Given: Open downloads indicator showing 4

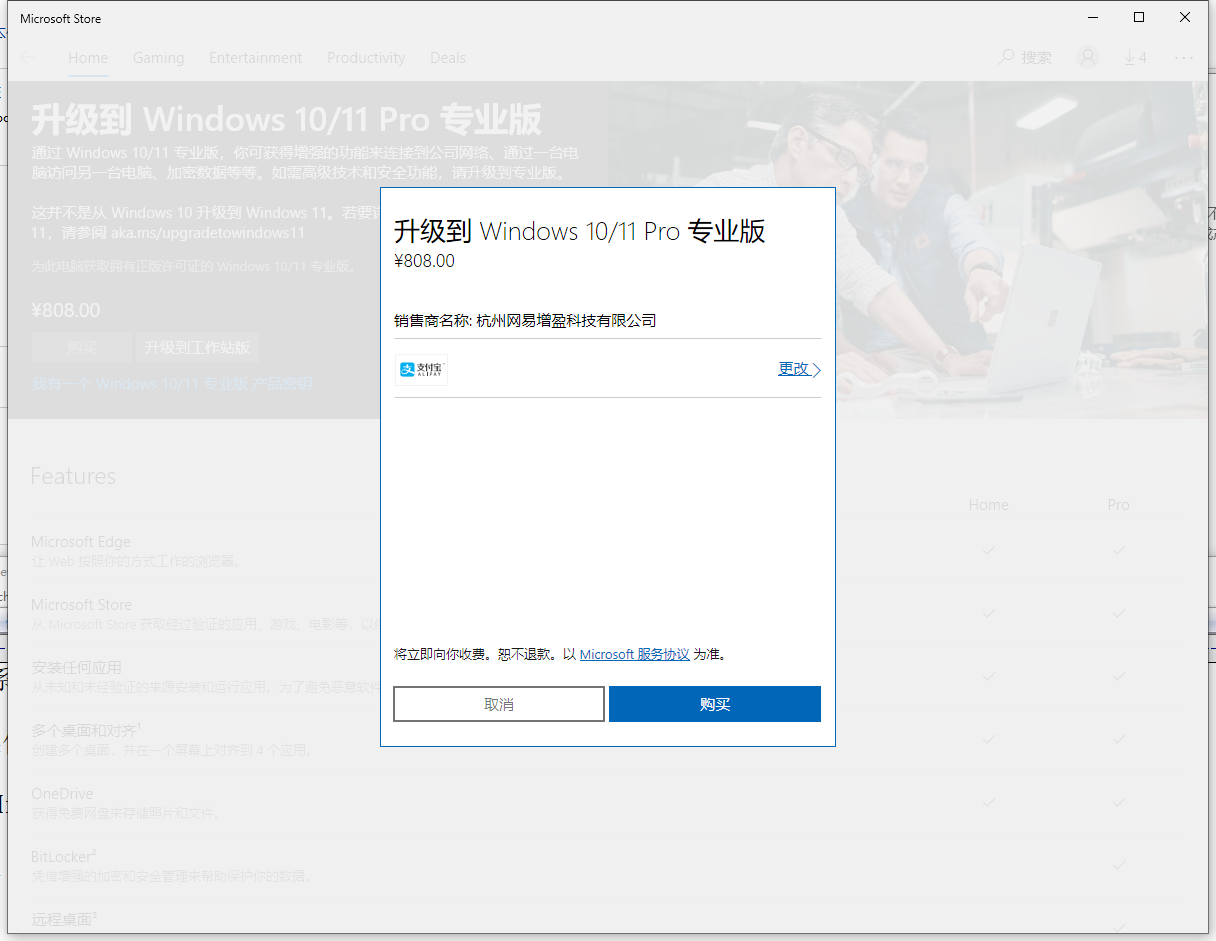Looking at the screenshot, I should [x=1135, y=58].
